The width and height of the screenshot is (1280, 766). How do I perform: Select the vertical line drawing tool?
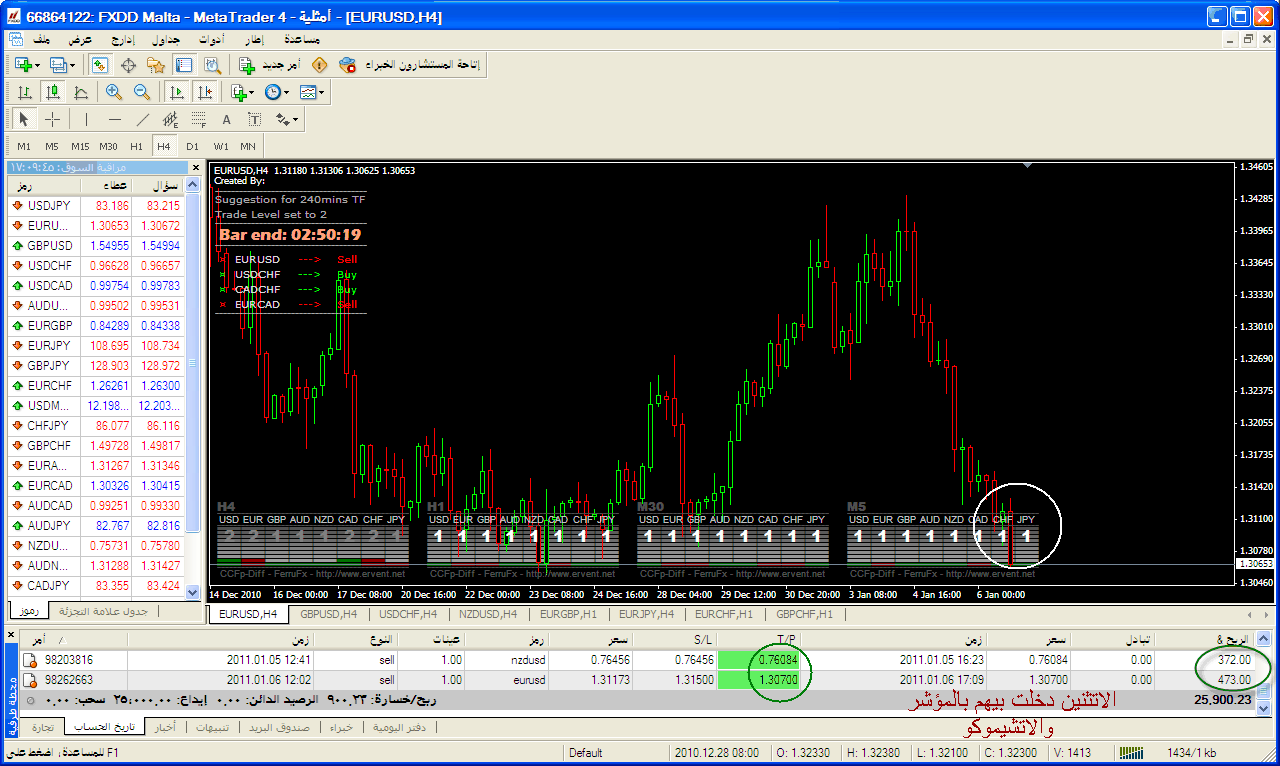87,119
